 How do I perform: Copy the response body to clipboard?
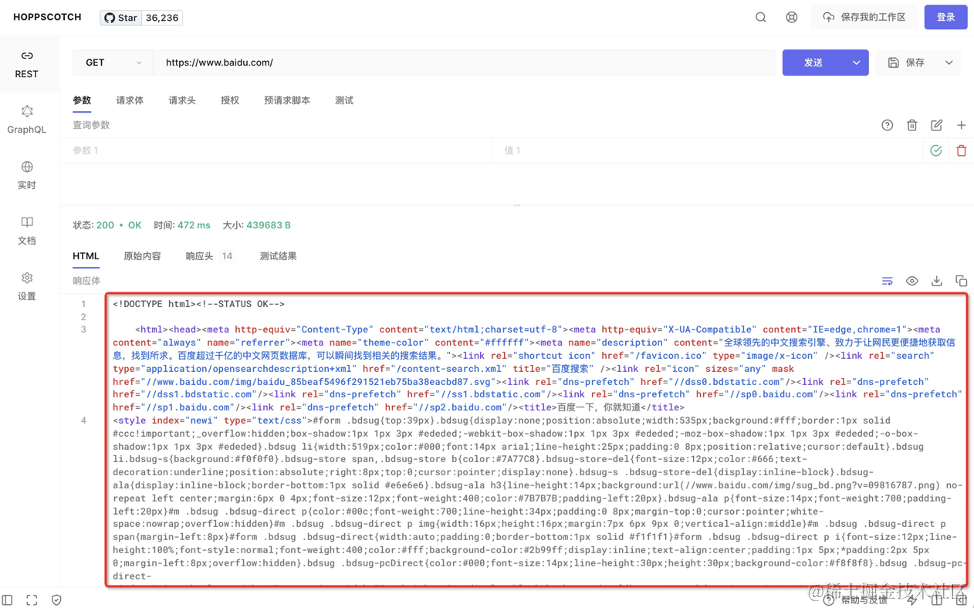961,281
